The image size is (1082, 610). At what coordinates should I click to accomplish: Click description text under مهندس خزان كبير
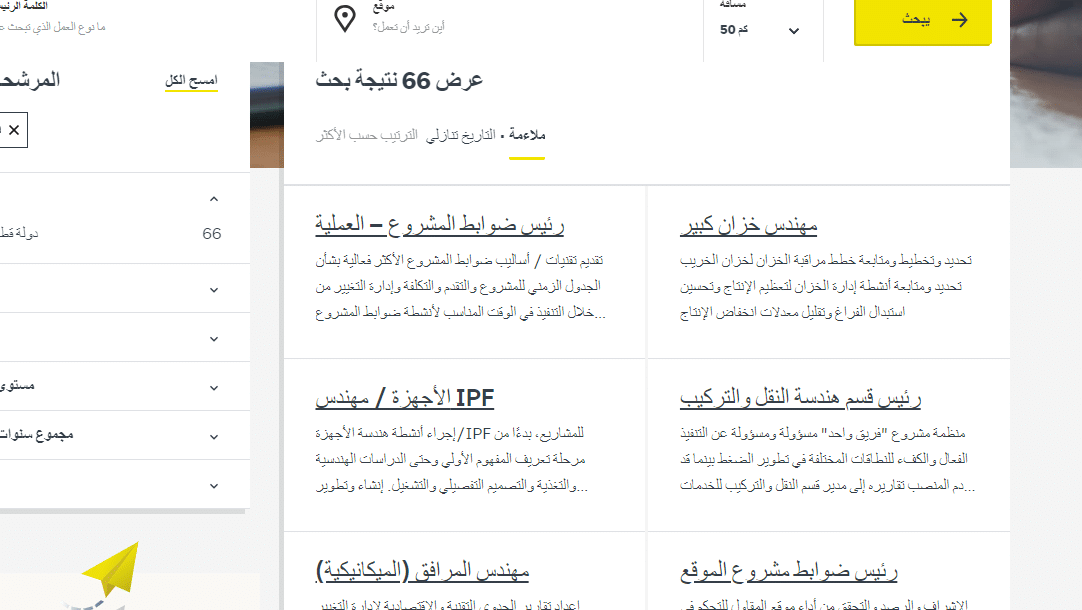[825, 286]
